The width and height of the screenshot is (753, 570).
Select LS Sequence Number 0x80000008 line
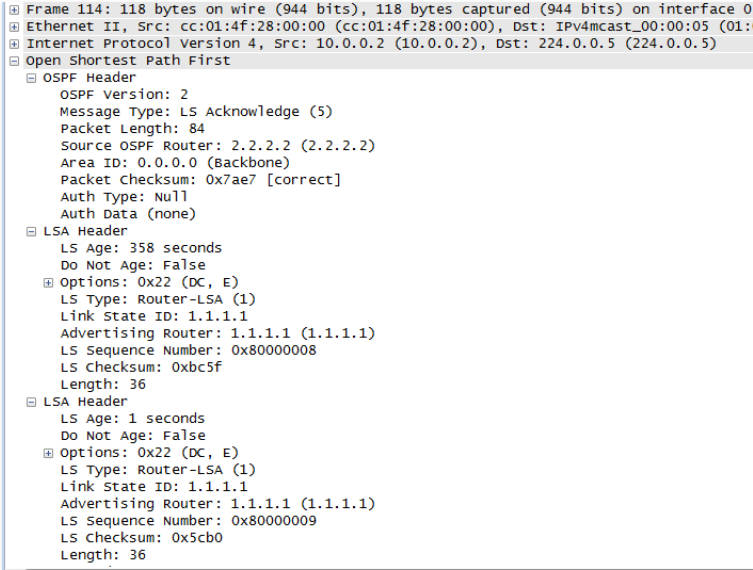188,351
